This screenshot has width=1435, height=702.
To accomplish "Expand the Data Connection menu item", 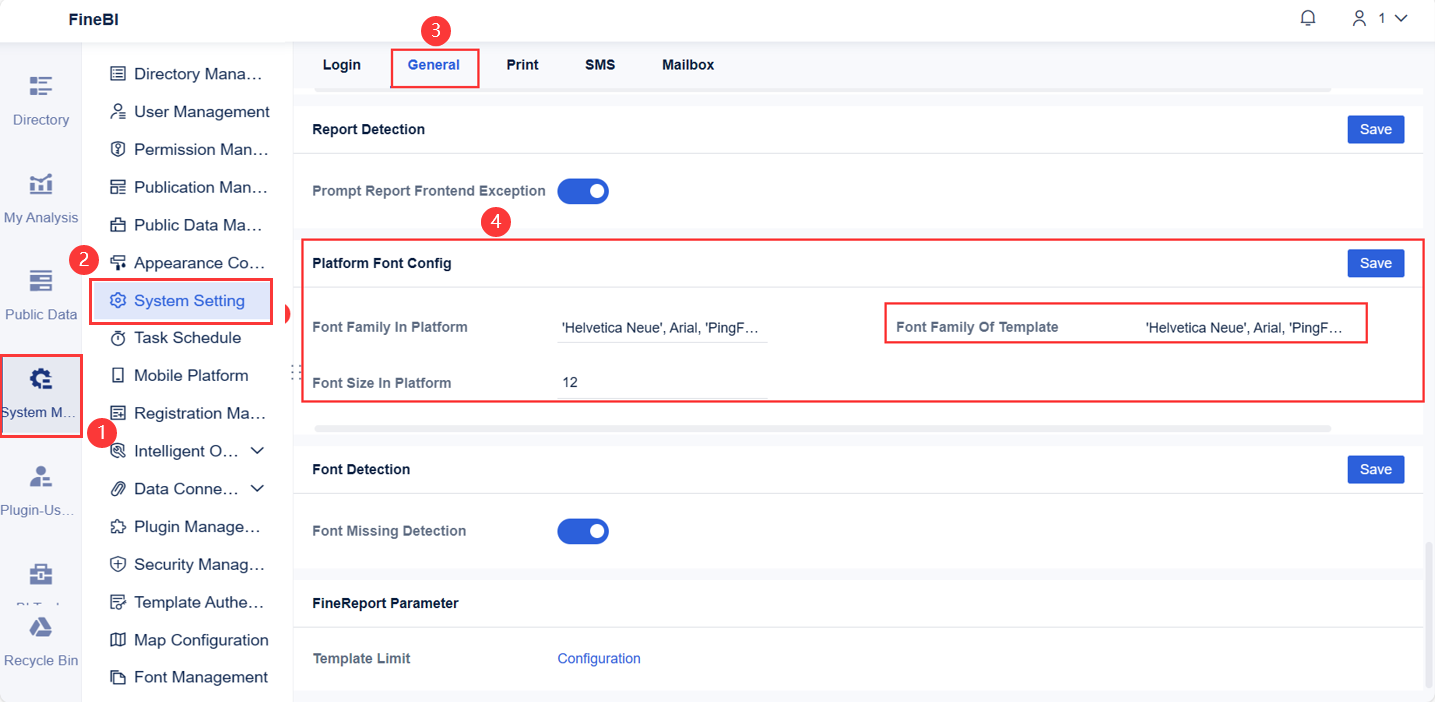I will (x=194, y=488).
